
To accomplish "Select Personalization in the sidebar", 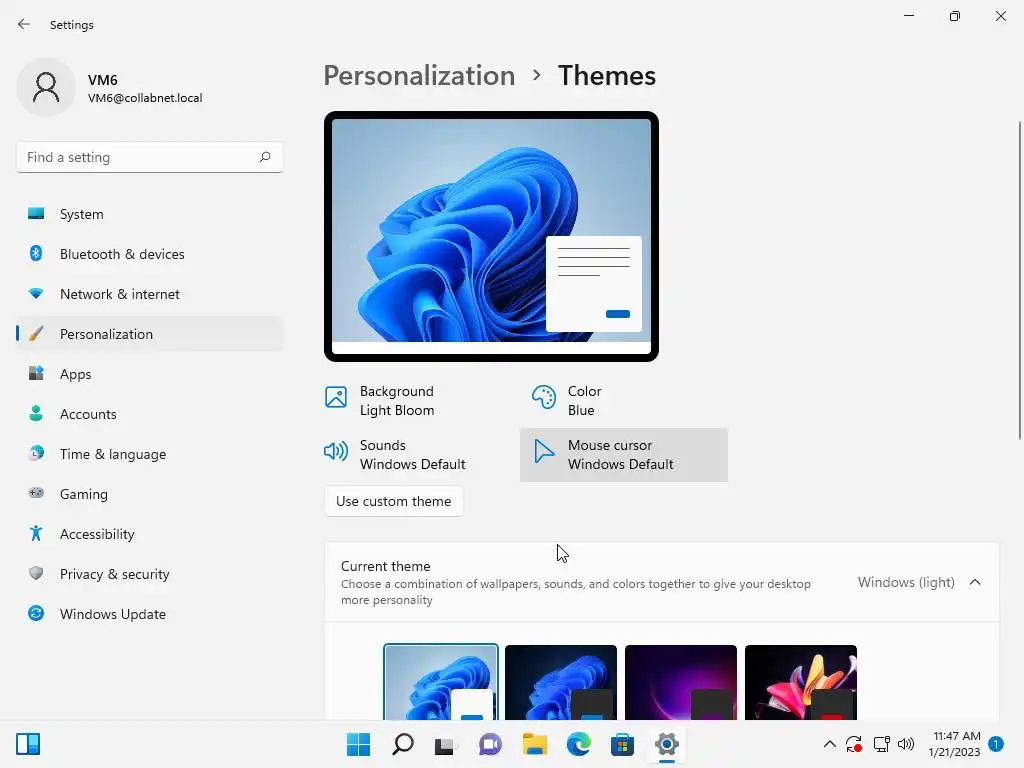I will click(150, 334).
